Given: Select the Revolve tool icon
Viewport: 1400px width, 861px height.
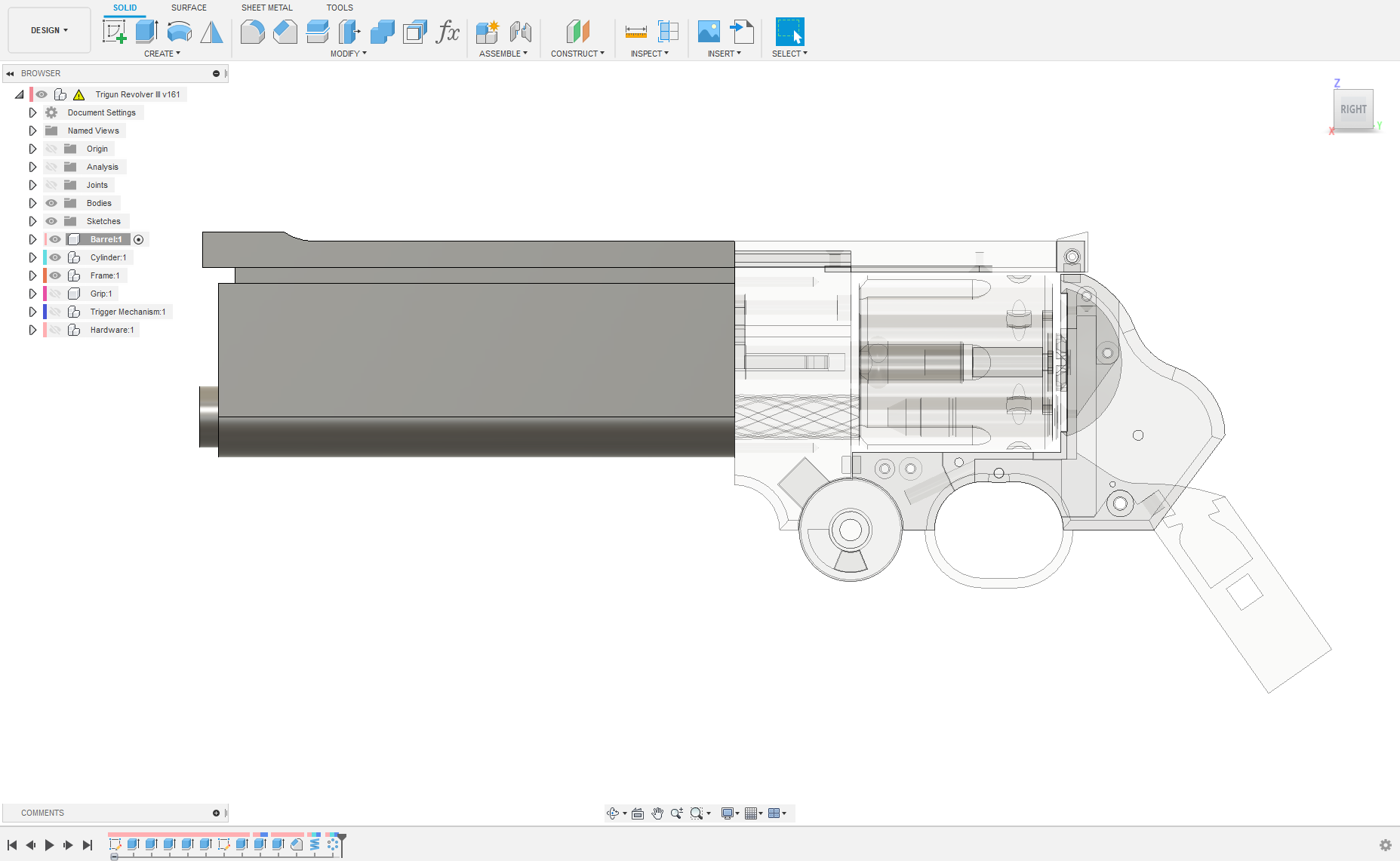Looking at the screenshot, I should click(179, 32).
